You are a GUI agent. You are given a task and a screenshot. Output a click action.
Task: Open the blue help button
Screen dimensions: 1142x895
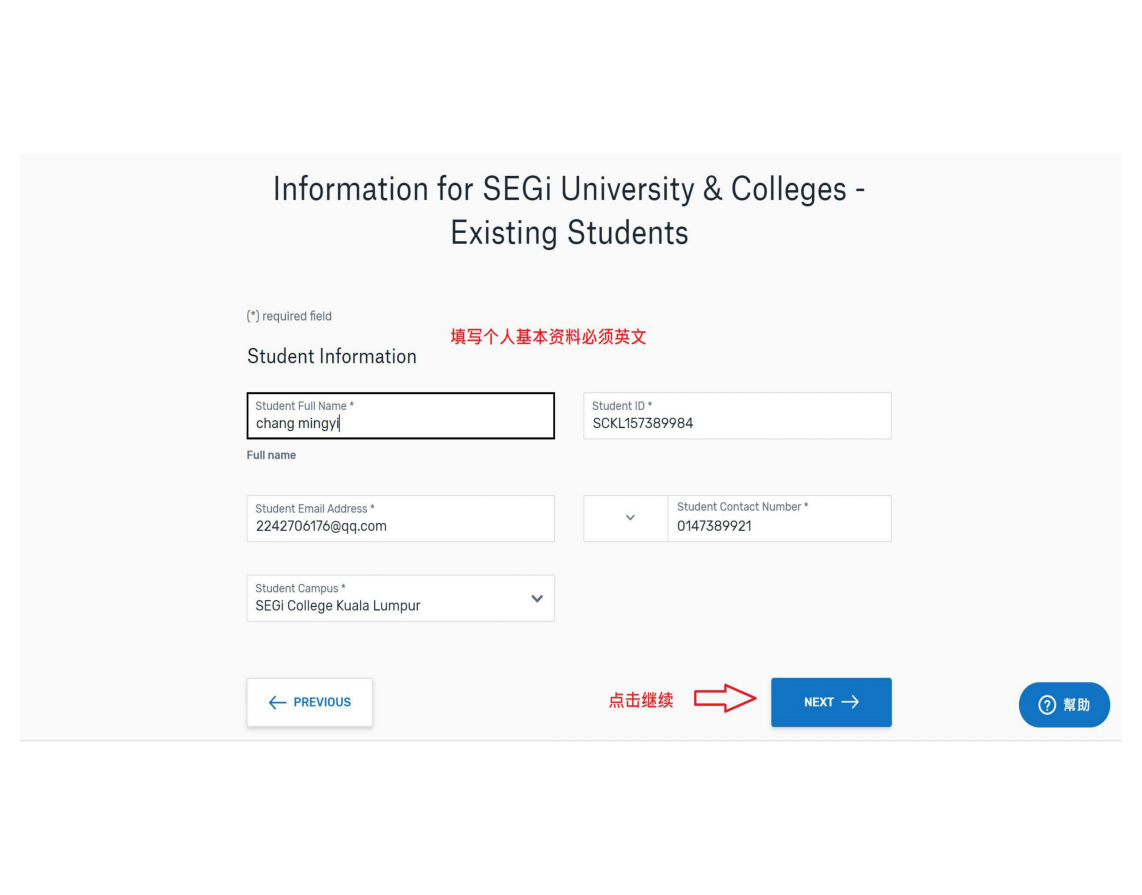click(x=1064, y=705)
